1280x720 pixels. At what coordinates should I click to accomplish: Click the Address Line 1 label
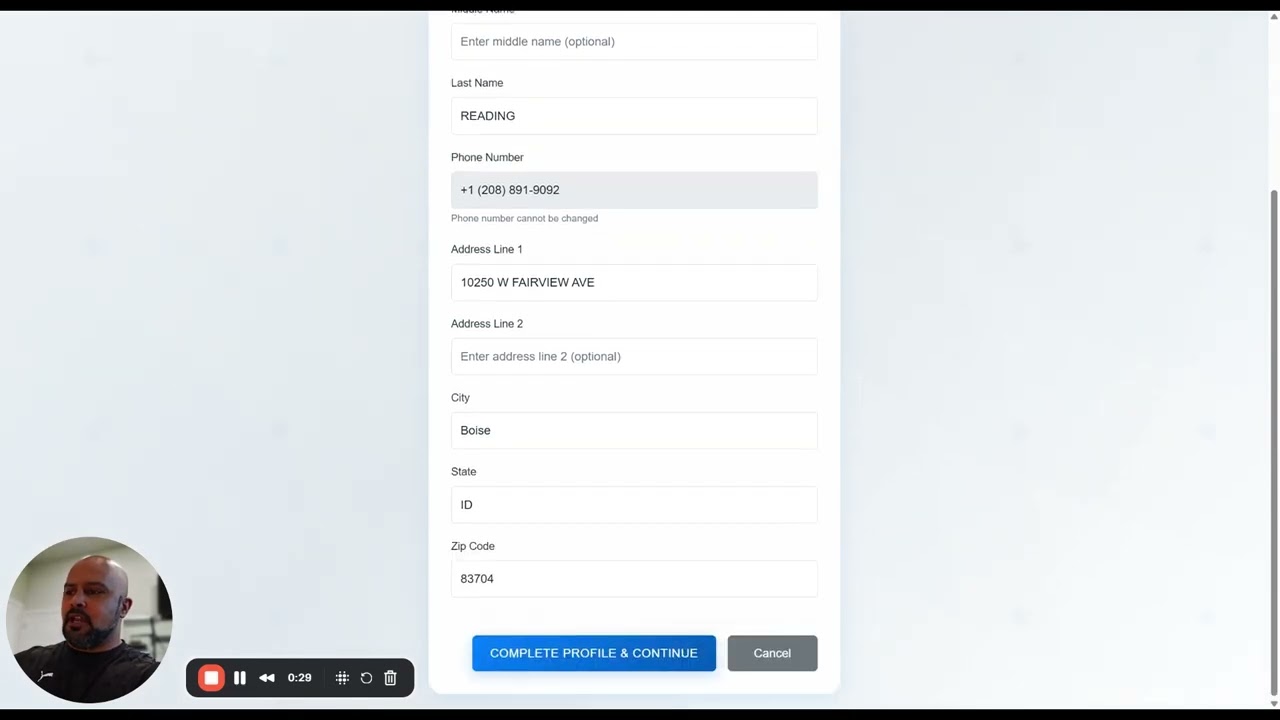(486, 249)
